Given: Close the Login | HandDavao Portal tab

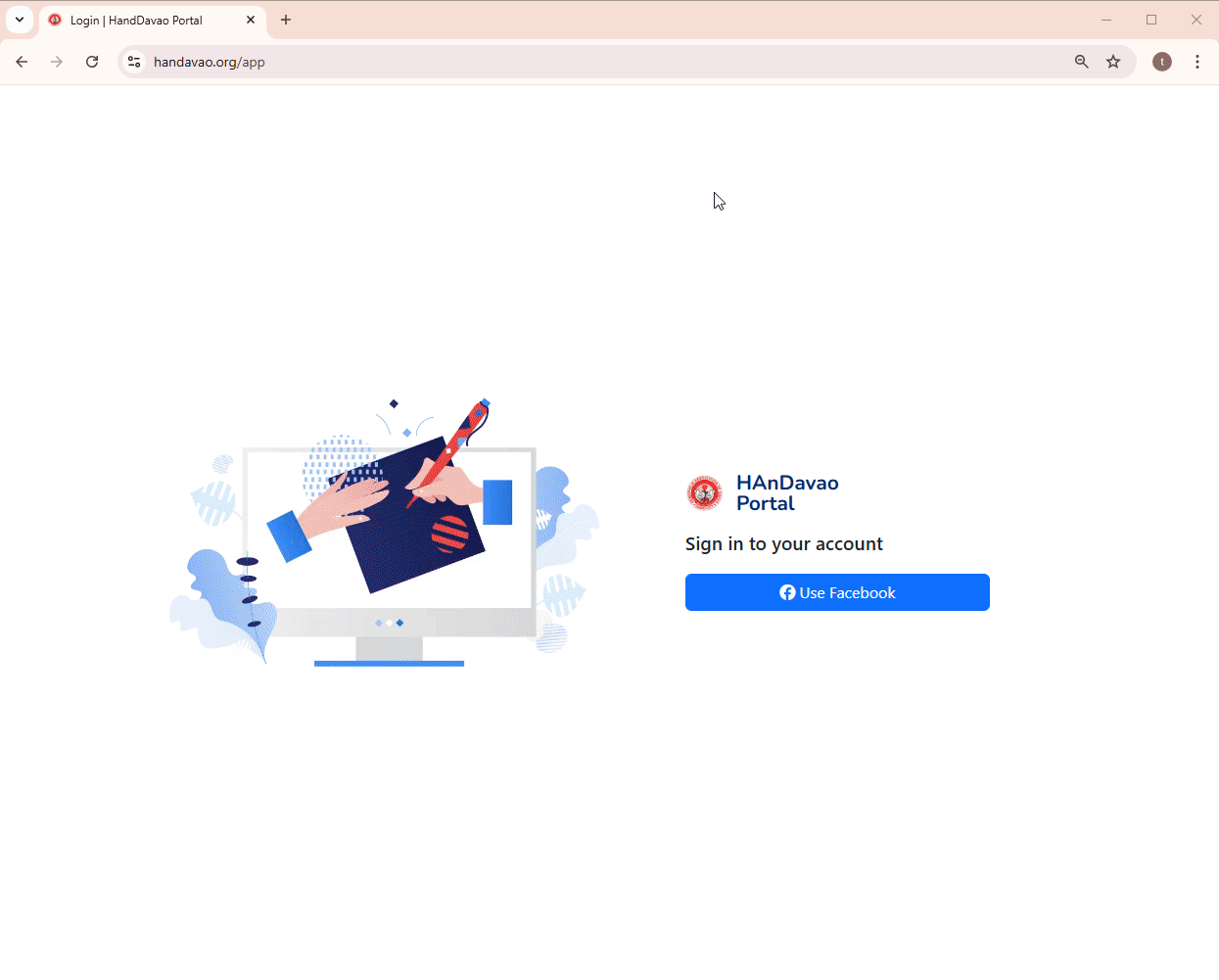Looking at the screenshot, I should [251, 20].
